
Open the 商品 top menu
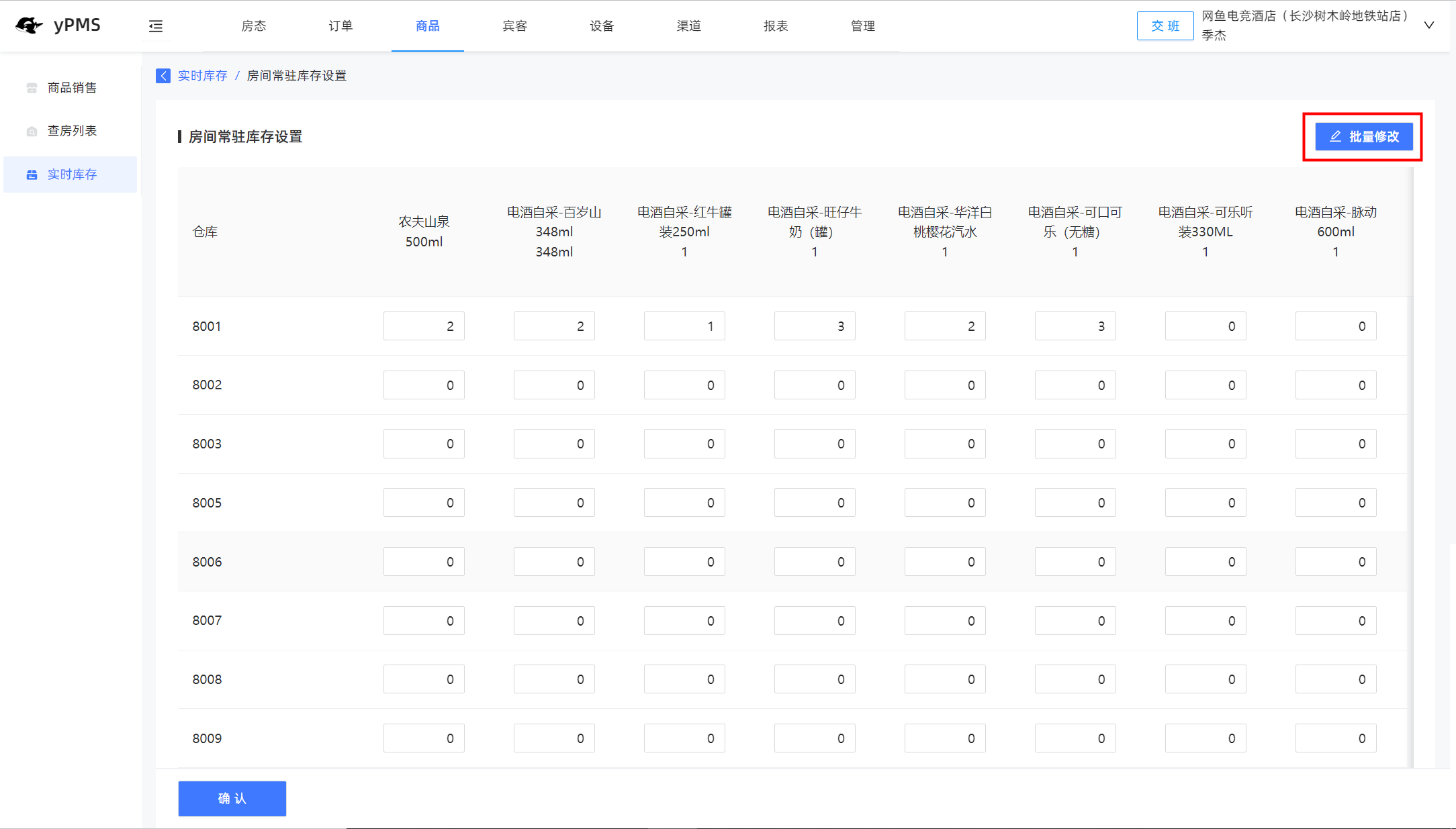[428, 26]
